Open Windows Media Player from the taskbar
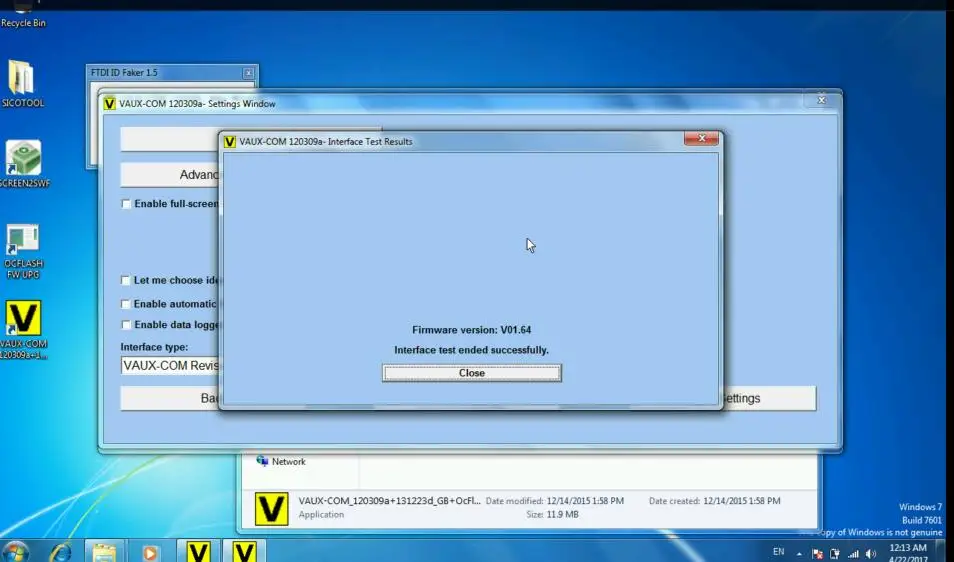 coord(150,552)
